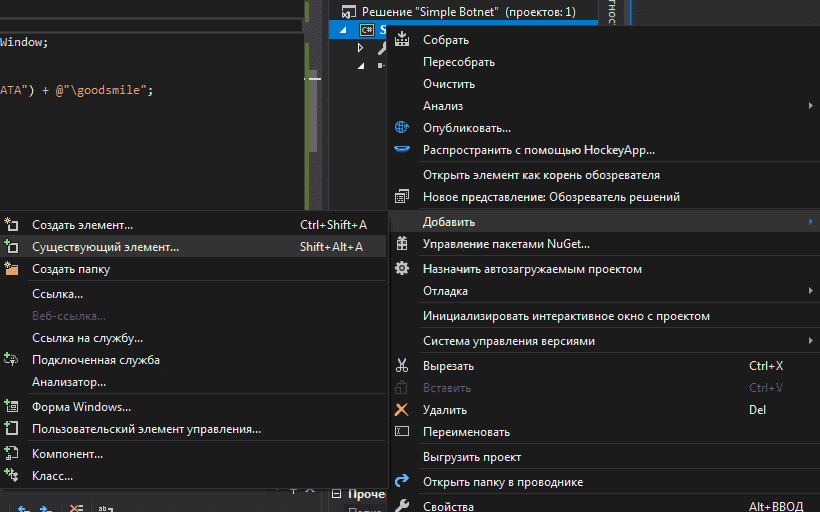Click Ссылка на службу... option

87,338
